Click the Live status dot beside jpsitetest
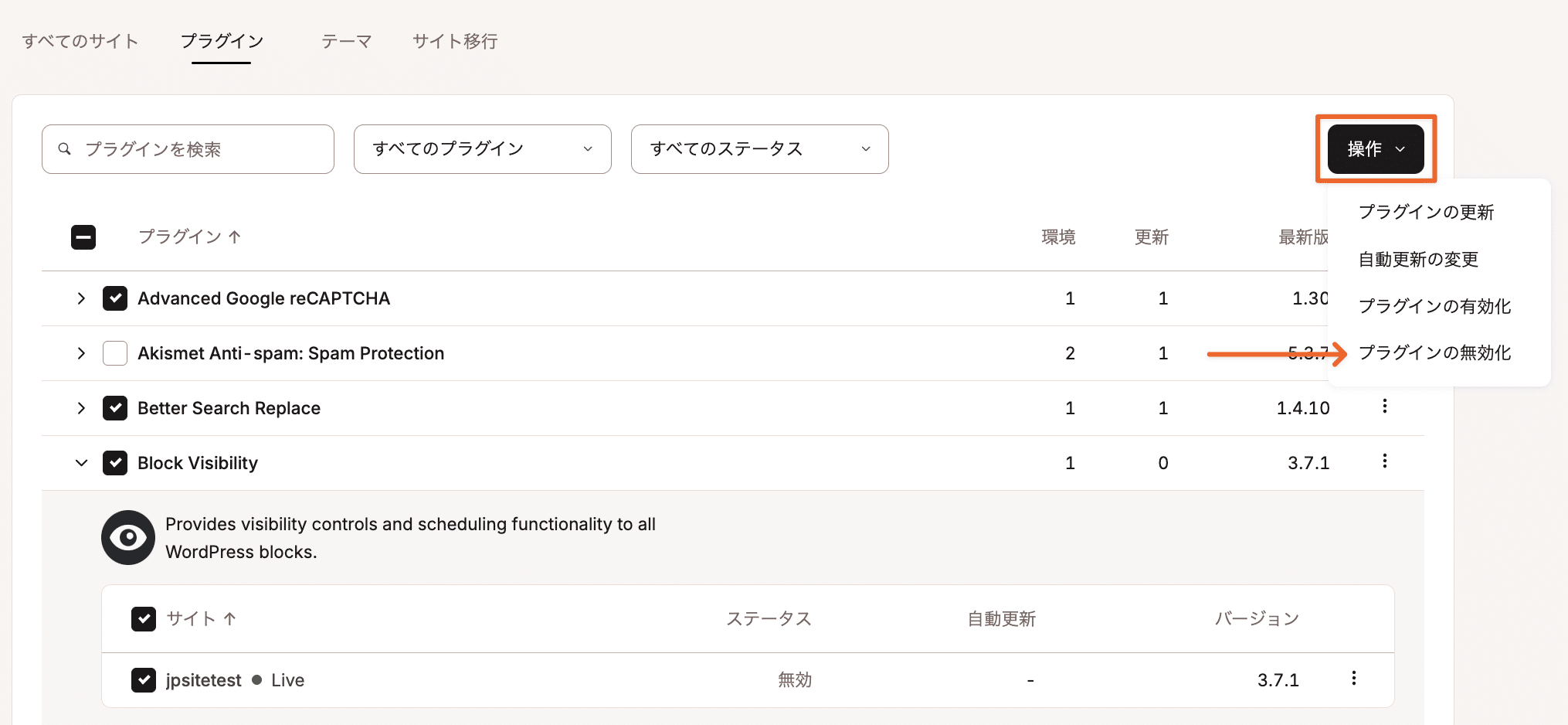Screen dimensions: 1568x725 257,679
